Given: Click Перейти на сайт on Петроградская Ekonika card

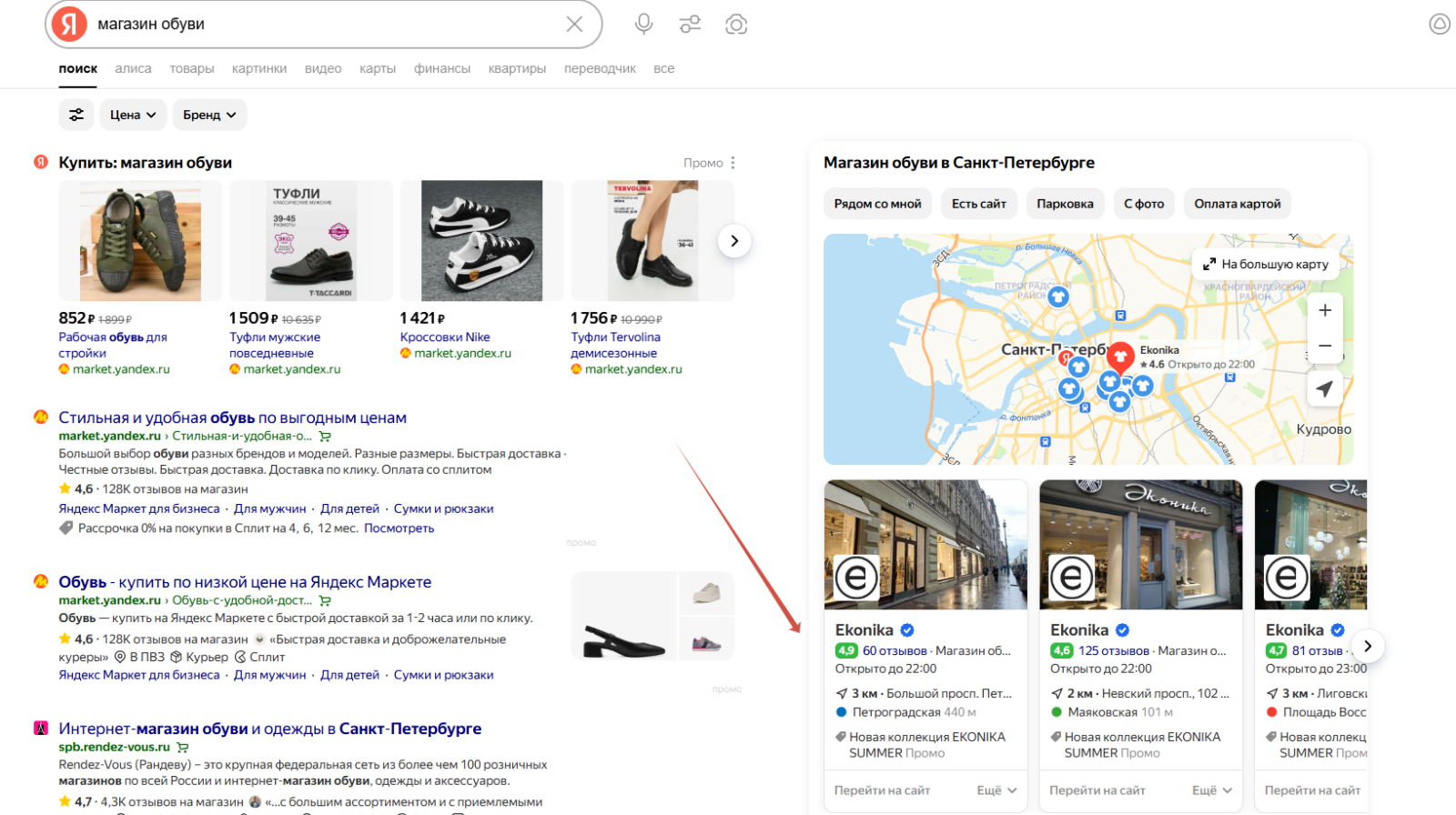Looking at the screenshot, I should pyautogui.click(x=882, y=790).
